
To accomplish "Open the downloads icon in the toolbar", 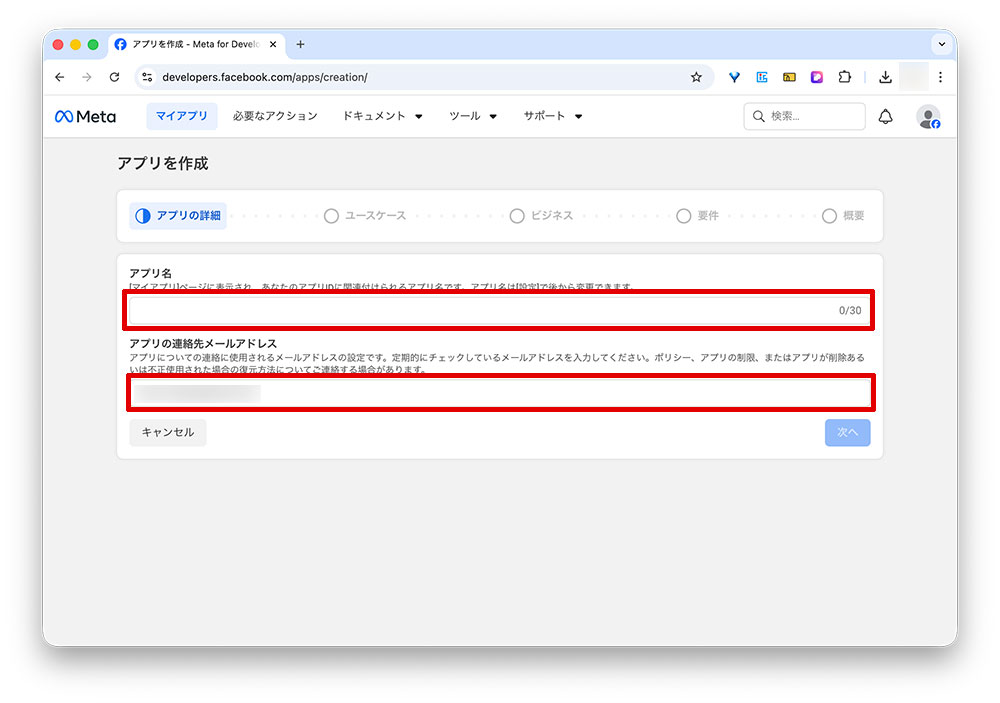I will pos(884,77).
